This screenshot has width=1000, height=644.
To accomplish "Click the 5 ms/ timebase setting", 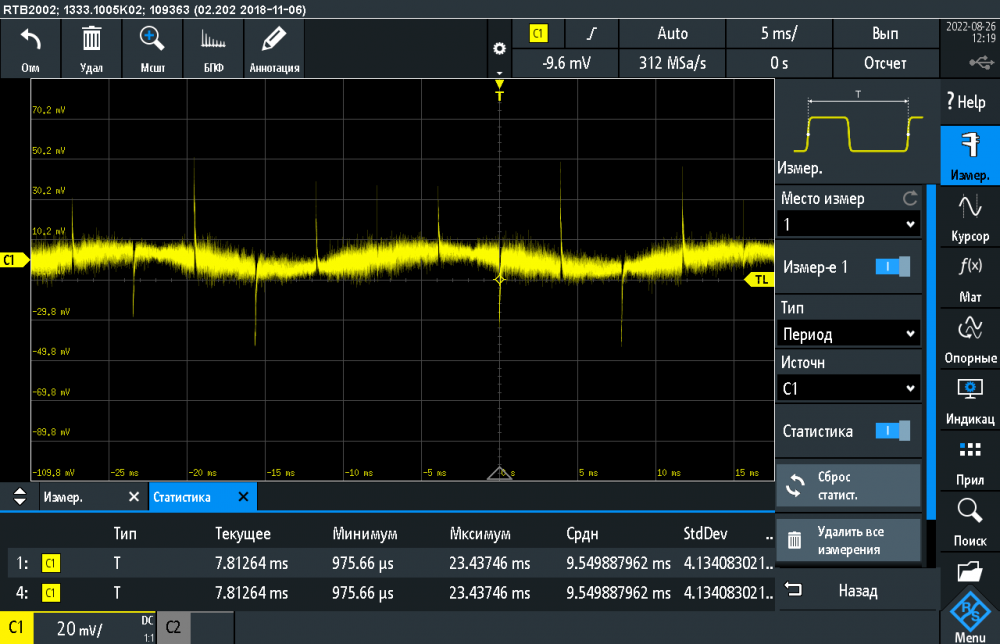I will [778, 33].
